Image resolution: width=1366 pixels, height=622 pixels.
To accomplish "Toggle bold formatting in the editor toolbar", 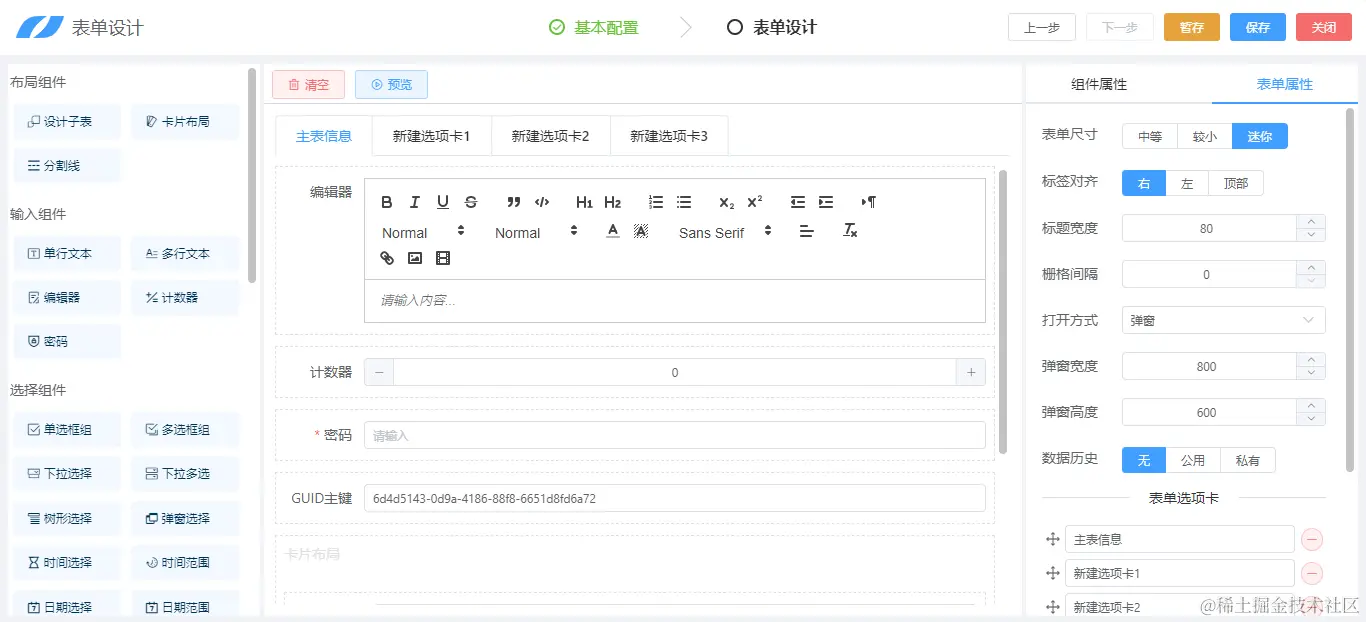I will [x=387, y=201].
